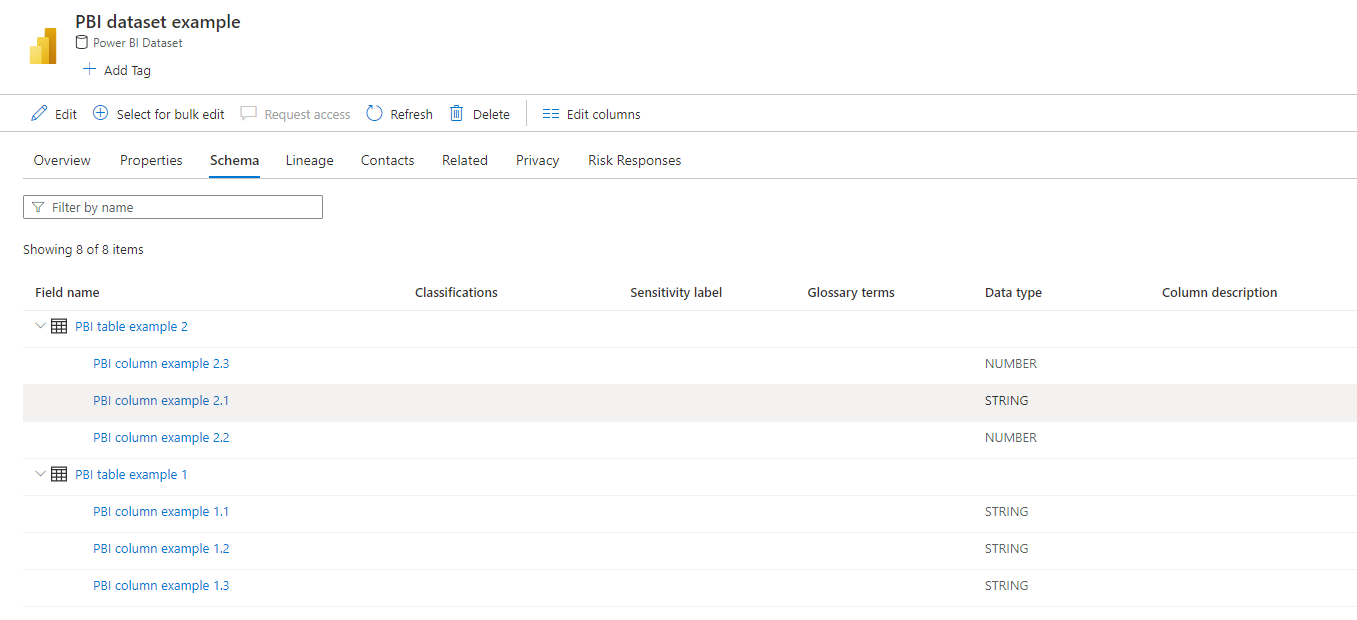Select the Schema tab
Screen dimensions: 1357x620
(234, 160)
